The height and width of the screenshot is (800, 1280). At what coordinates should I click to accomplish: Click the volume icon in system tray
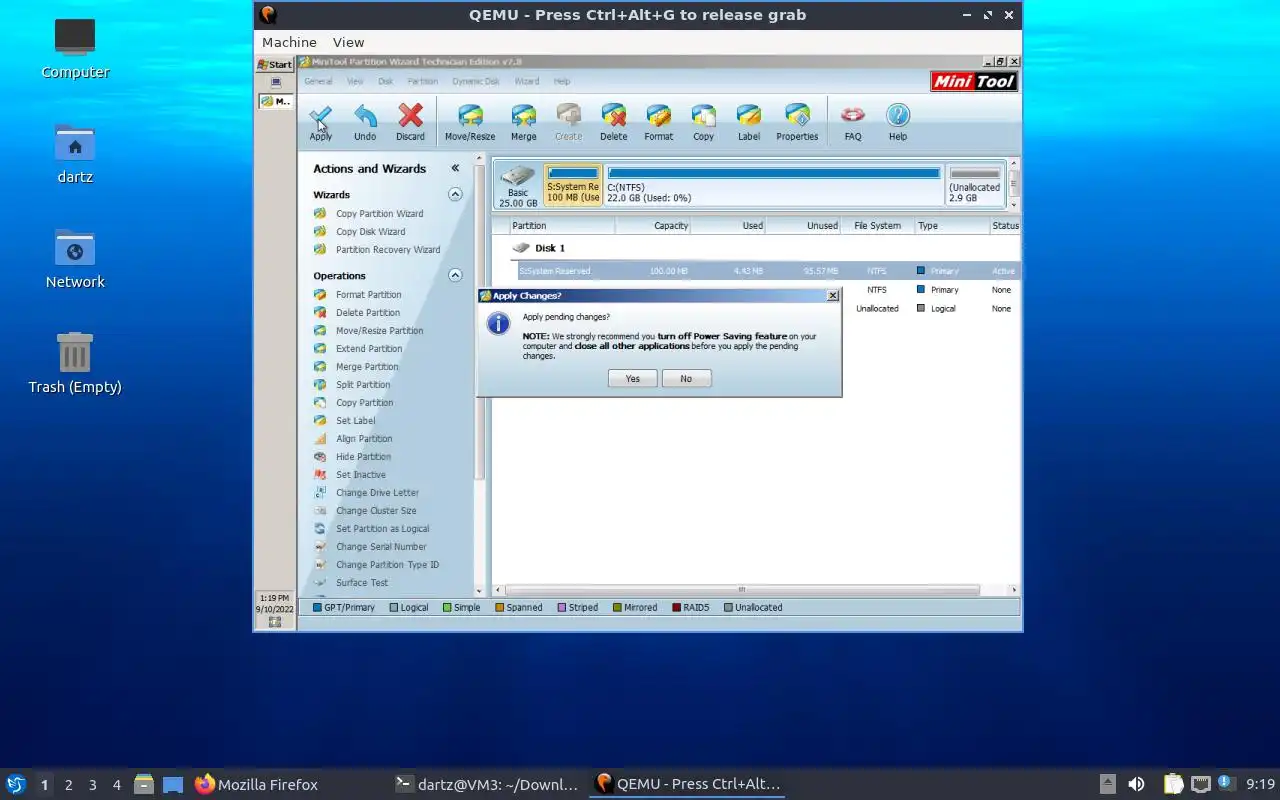point(1136,785)
